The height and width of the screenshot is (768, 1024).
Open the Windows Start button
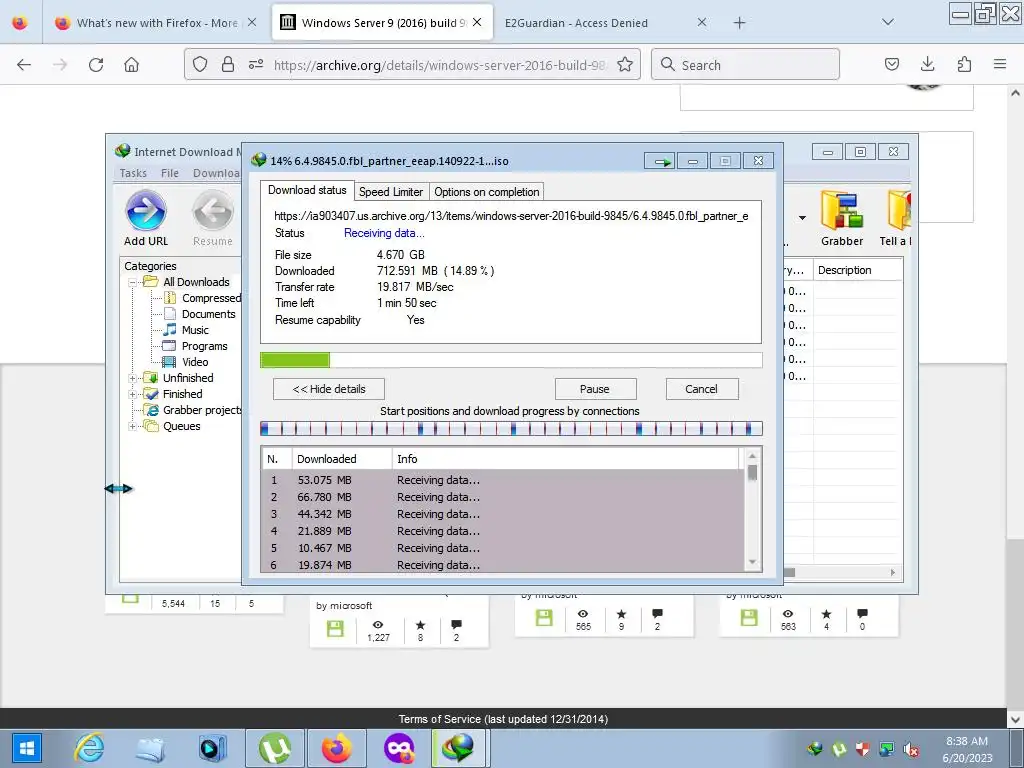click(26, 748)
